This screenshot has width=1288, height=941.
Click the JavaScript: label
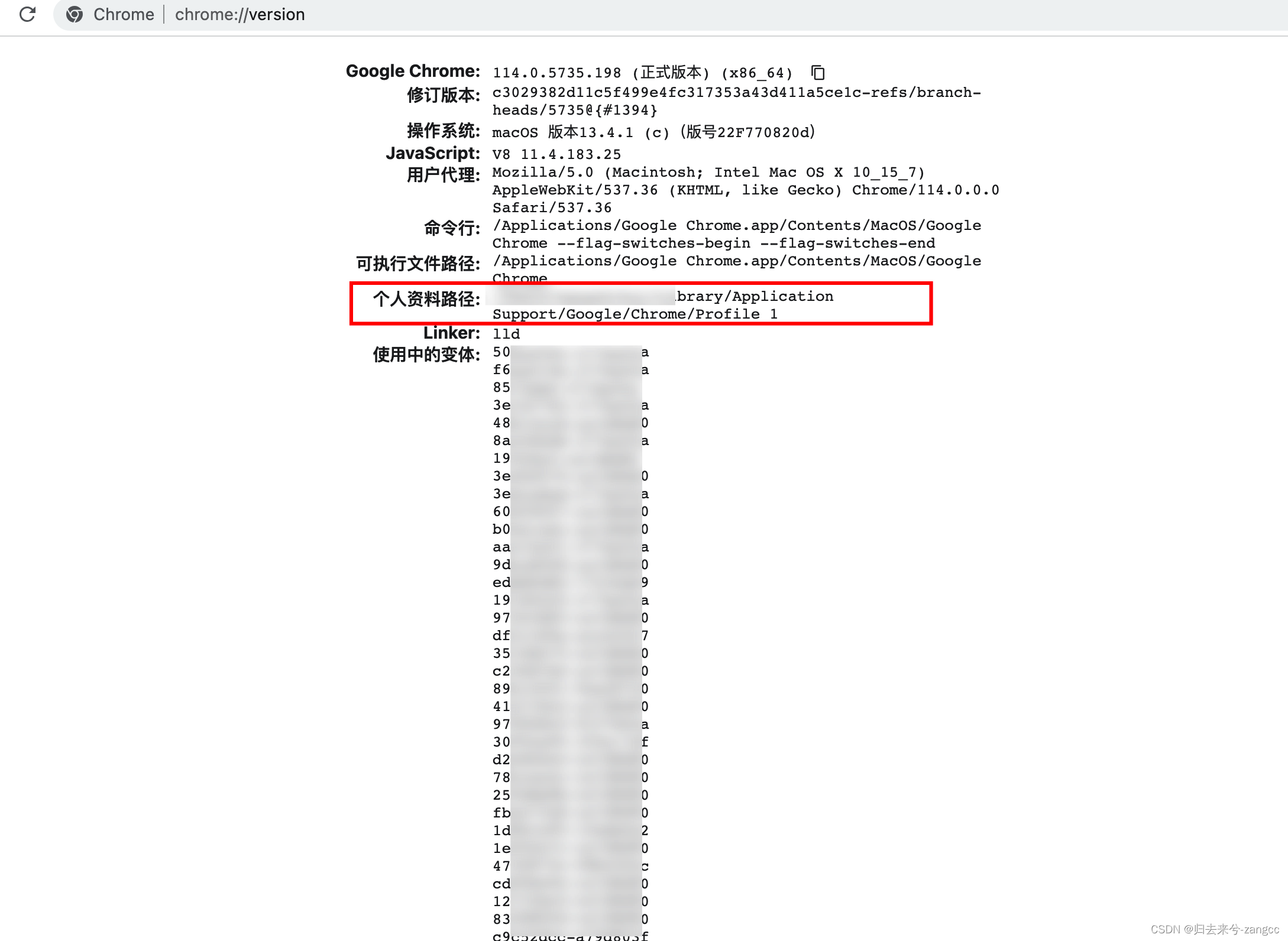click(433, 153)
